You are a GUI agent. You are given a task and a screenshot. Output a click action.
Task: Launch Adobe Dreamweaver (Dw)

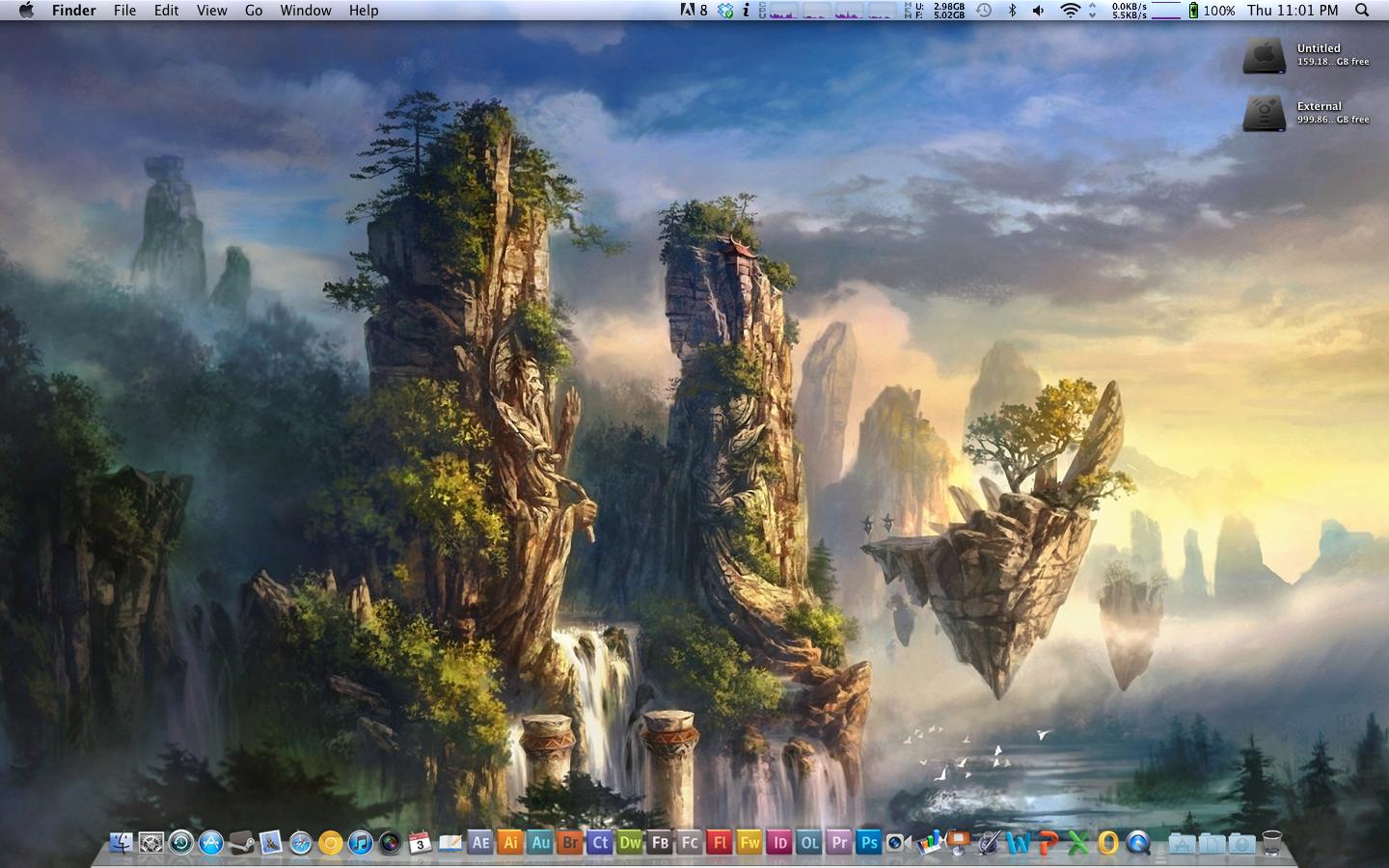630,843
